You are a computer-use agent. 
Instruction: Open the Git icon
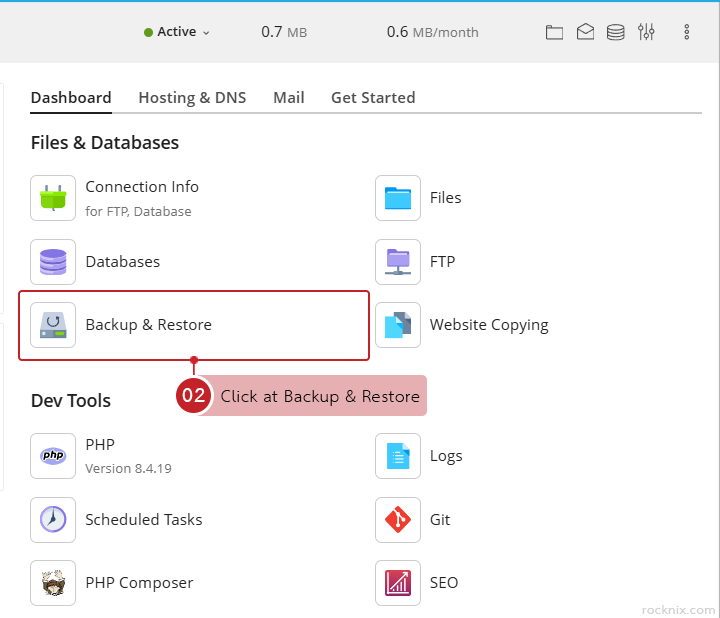coord(398,520)
